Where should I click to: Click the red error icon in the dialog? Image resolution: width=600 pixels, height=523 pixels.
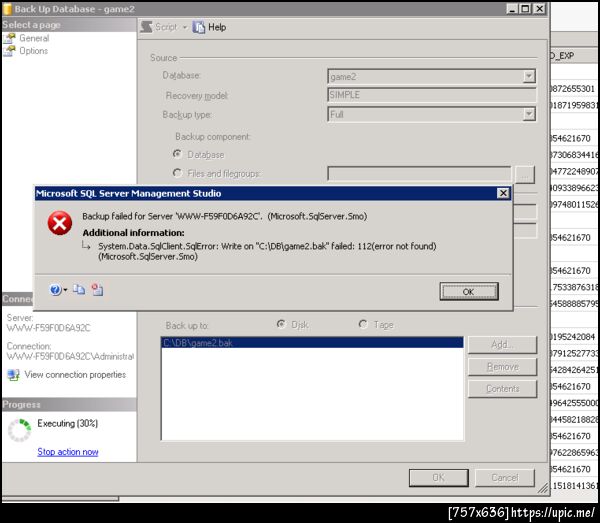click(60, 223)
